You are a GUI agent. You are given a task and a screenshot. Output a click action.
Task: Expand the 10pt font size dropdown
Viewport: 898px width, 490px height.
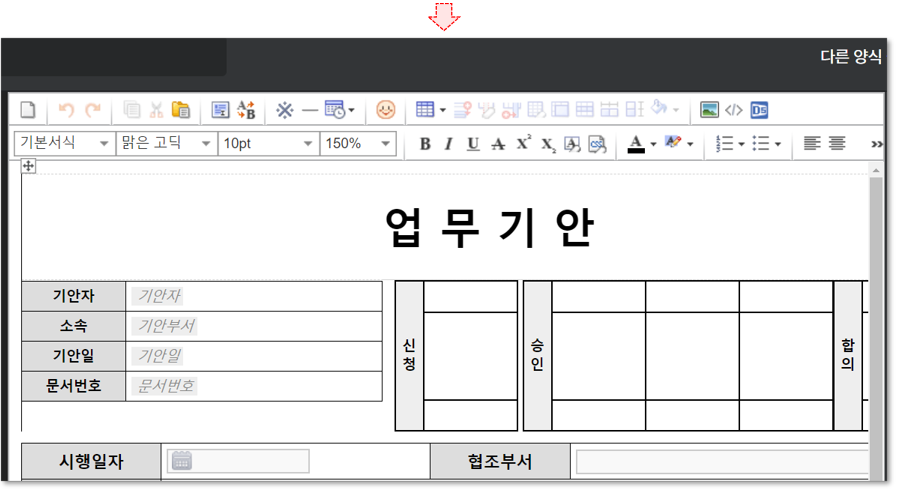(x=268, y=144)
